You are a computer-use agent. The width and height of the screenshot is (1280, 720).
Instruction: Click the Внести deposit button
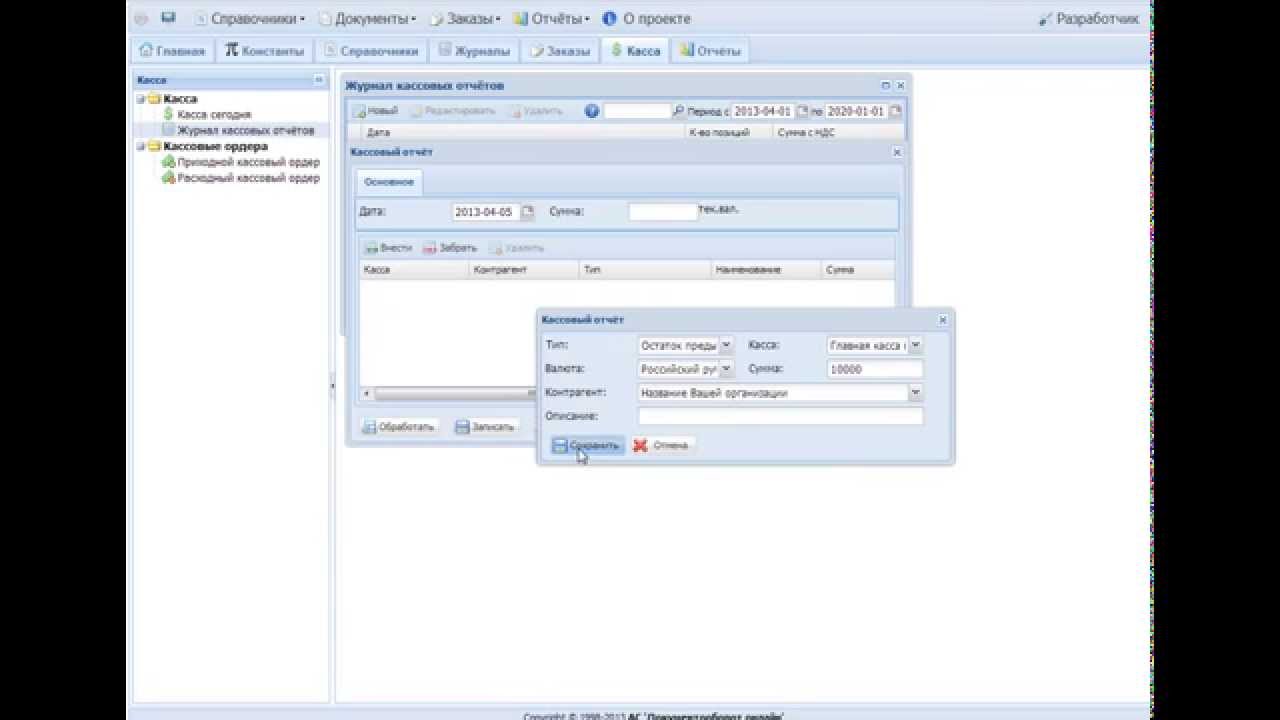(388, 247)
